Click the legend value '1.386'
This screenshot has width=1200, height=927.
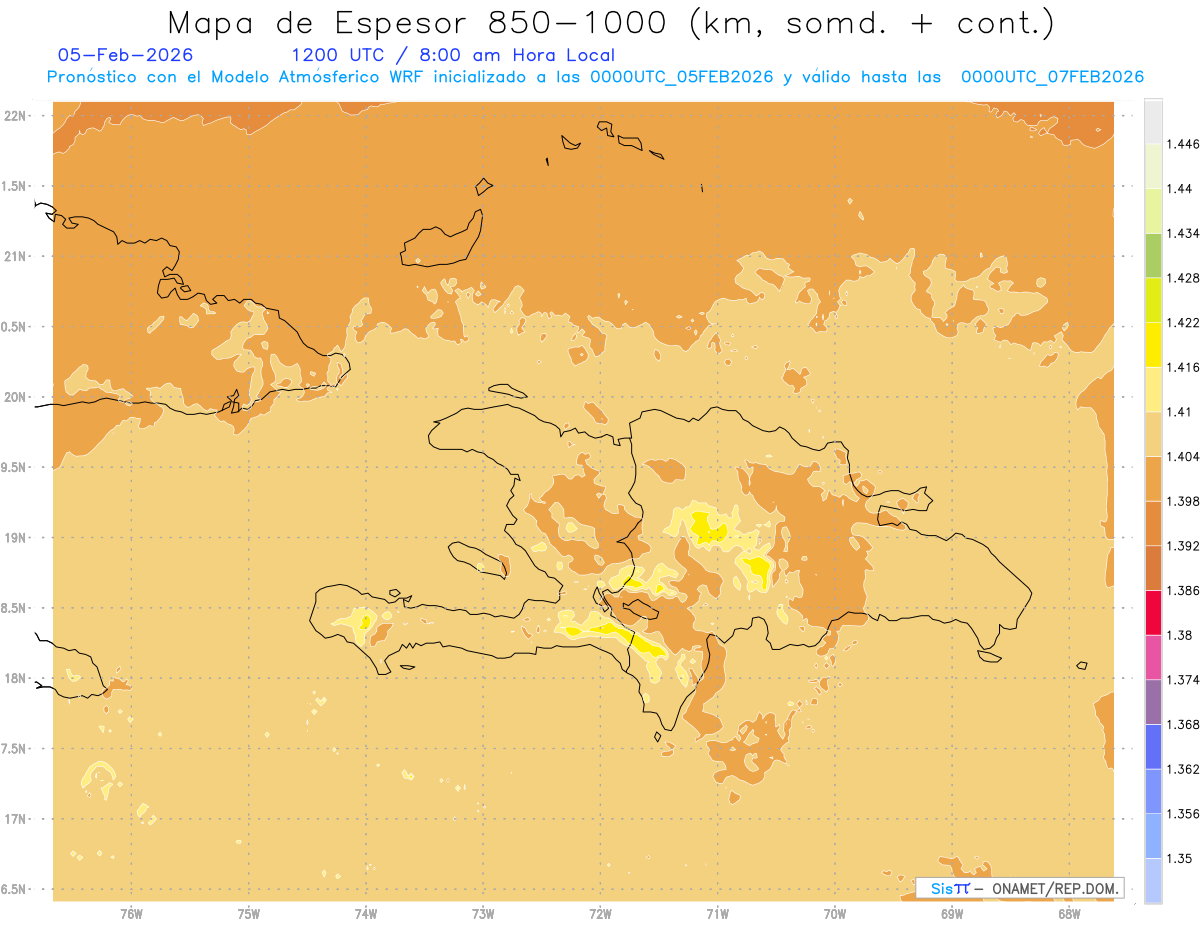(1184, 591)
